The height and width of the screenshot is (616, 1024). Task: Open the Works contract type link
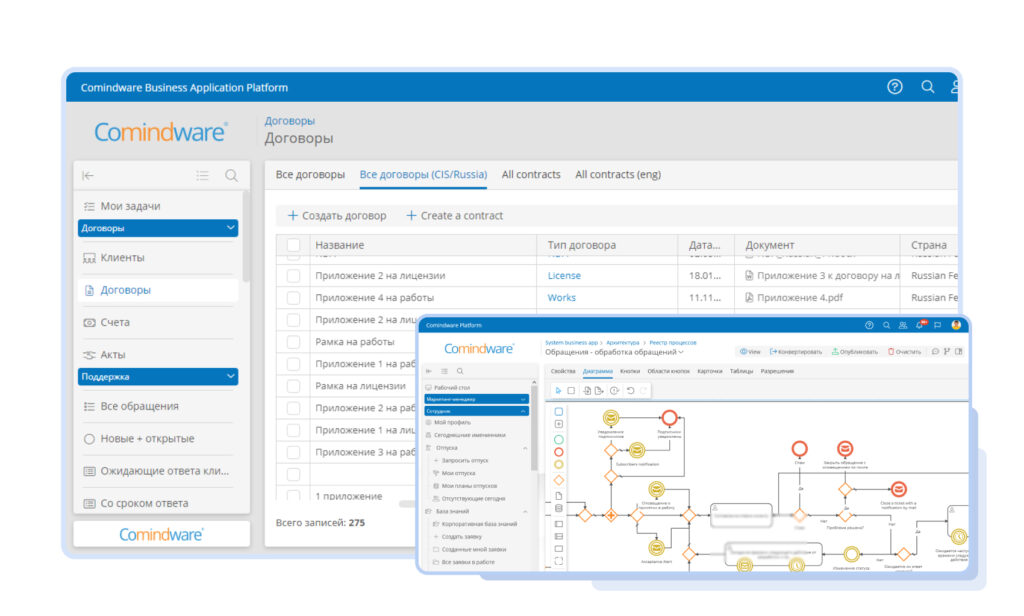[561, 298]
